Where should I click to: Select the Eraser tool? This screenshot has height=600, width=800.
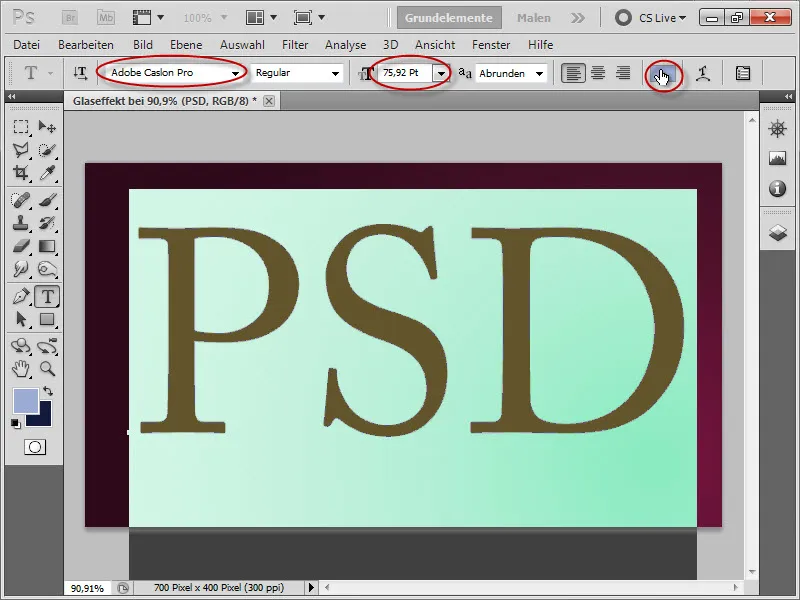tap(22, 243)
